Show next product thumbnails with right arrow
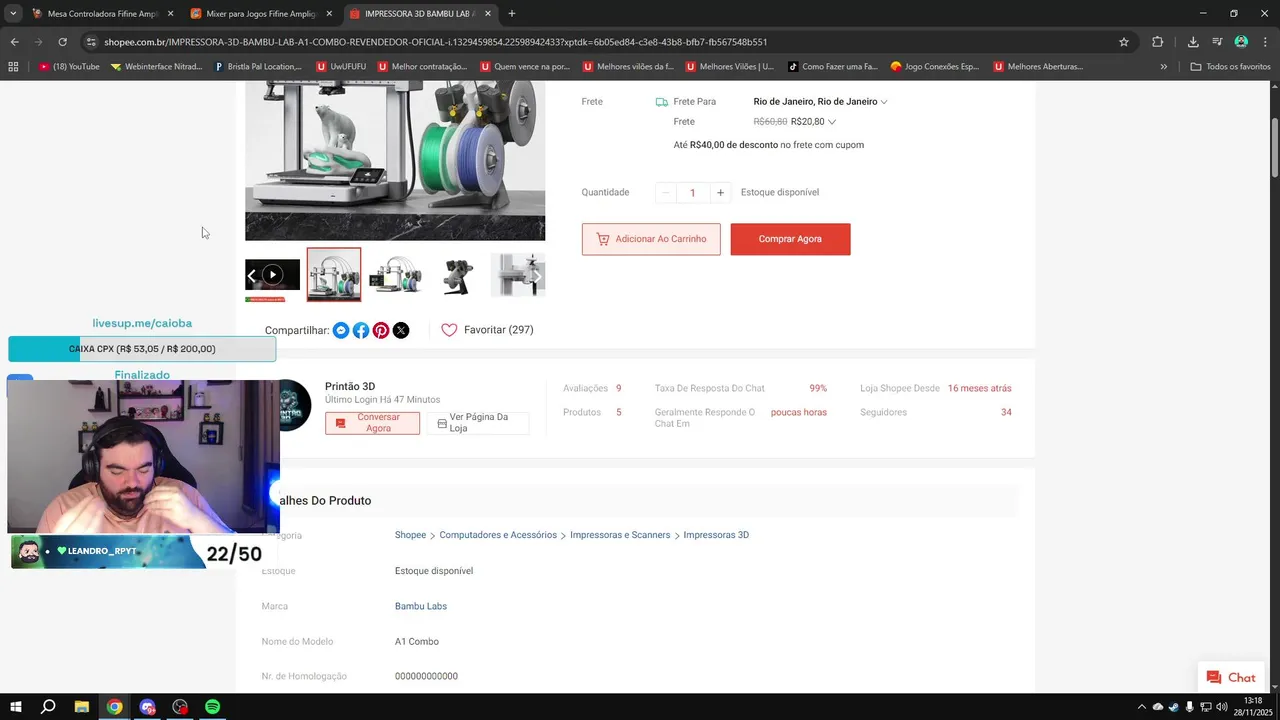The height and width of the screenshot is (720, 1280). coord(537,276)
